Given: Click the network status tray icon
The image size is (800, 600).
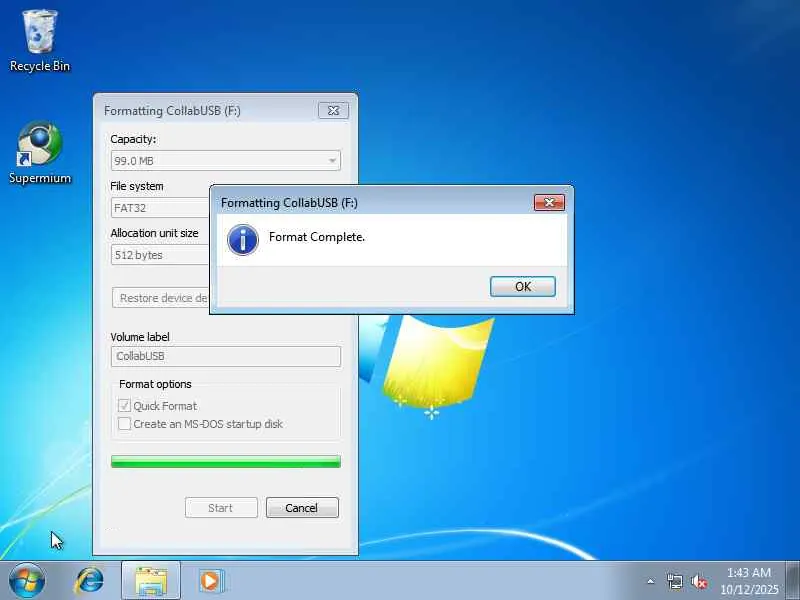Looking at the screenshot, I should click(674, 581).
